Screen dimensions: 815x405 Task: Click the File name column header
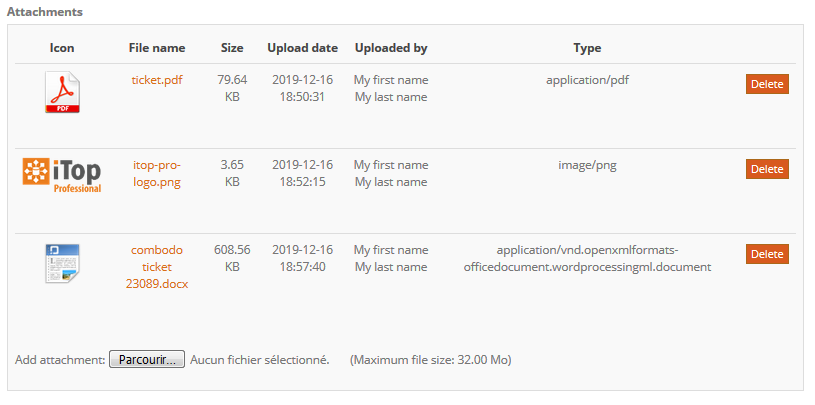157,48
